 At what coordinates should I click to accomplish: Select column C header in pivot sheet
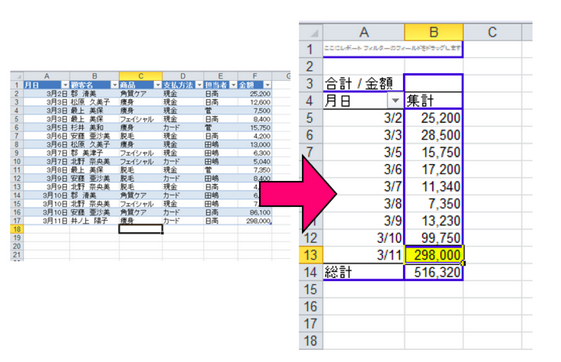coord(492,33)
